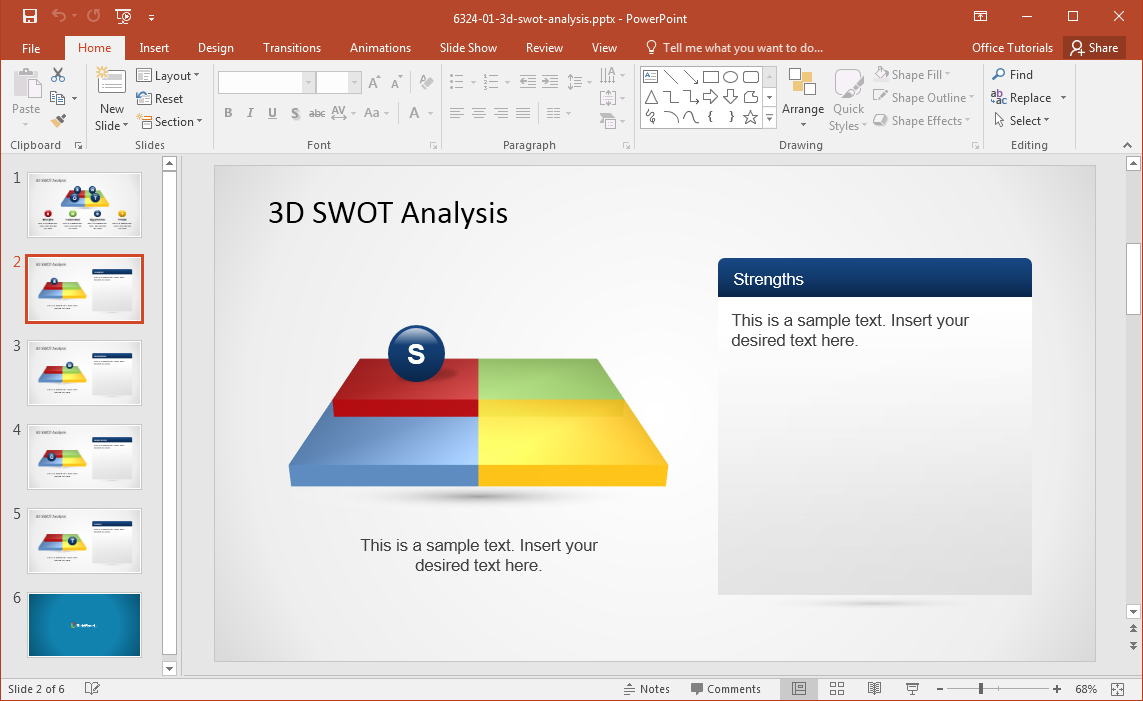Start the Slide Show from the status bar icon

point(912,689)
